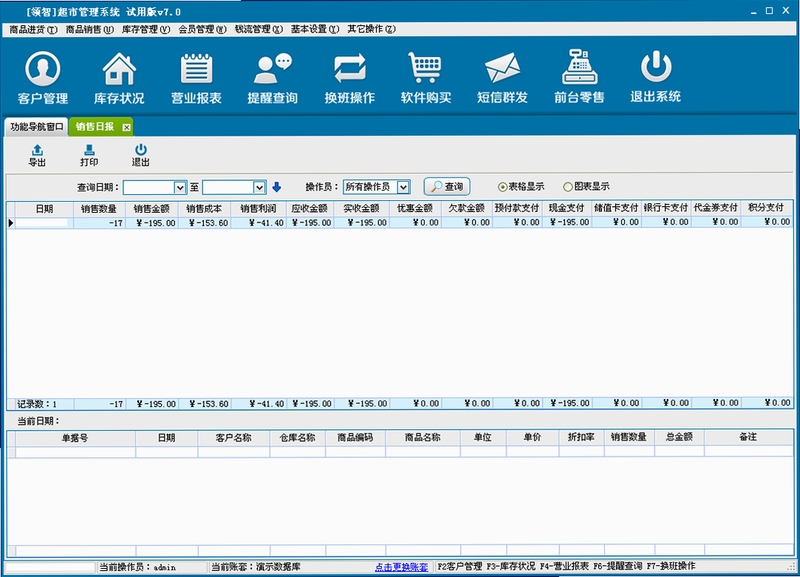The width and height of the screenshot is (800, 577).
Task: Close the 销售日报 tab with its X
Action: click(127, 128)
